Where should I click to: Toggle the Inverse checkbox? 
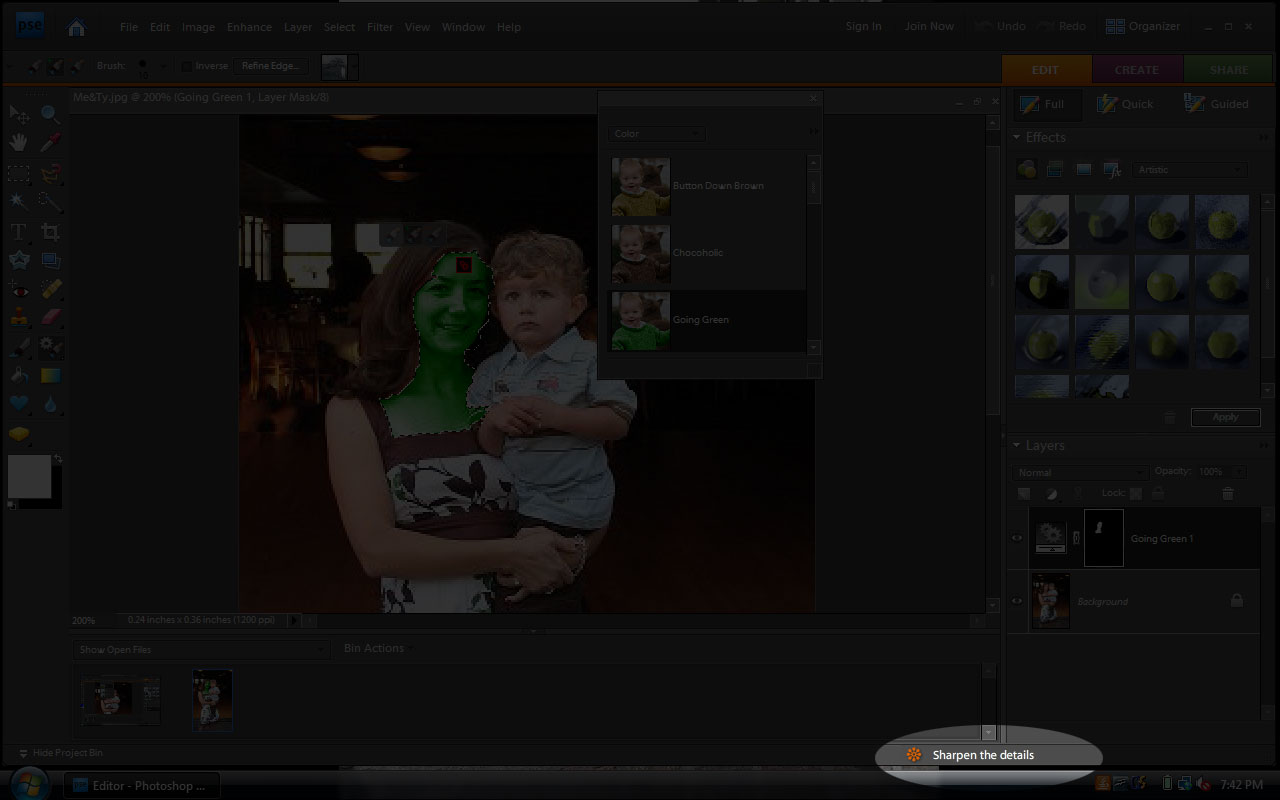click(187, 66)
